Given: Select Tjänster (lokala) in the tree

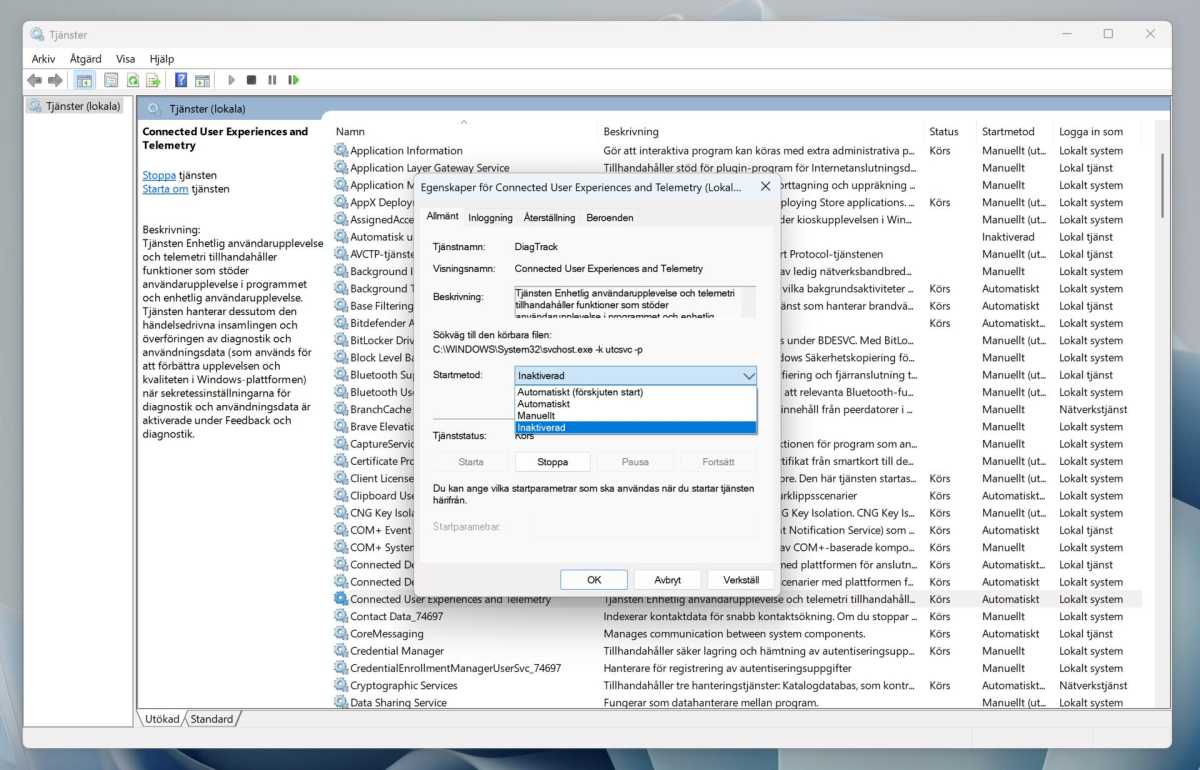Looking at the screenshot, I should click(x=83, y=106).
